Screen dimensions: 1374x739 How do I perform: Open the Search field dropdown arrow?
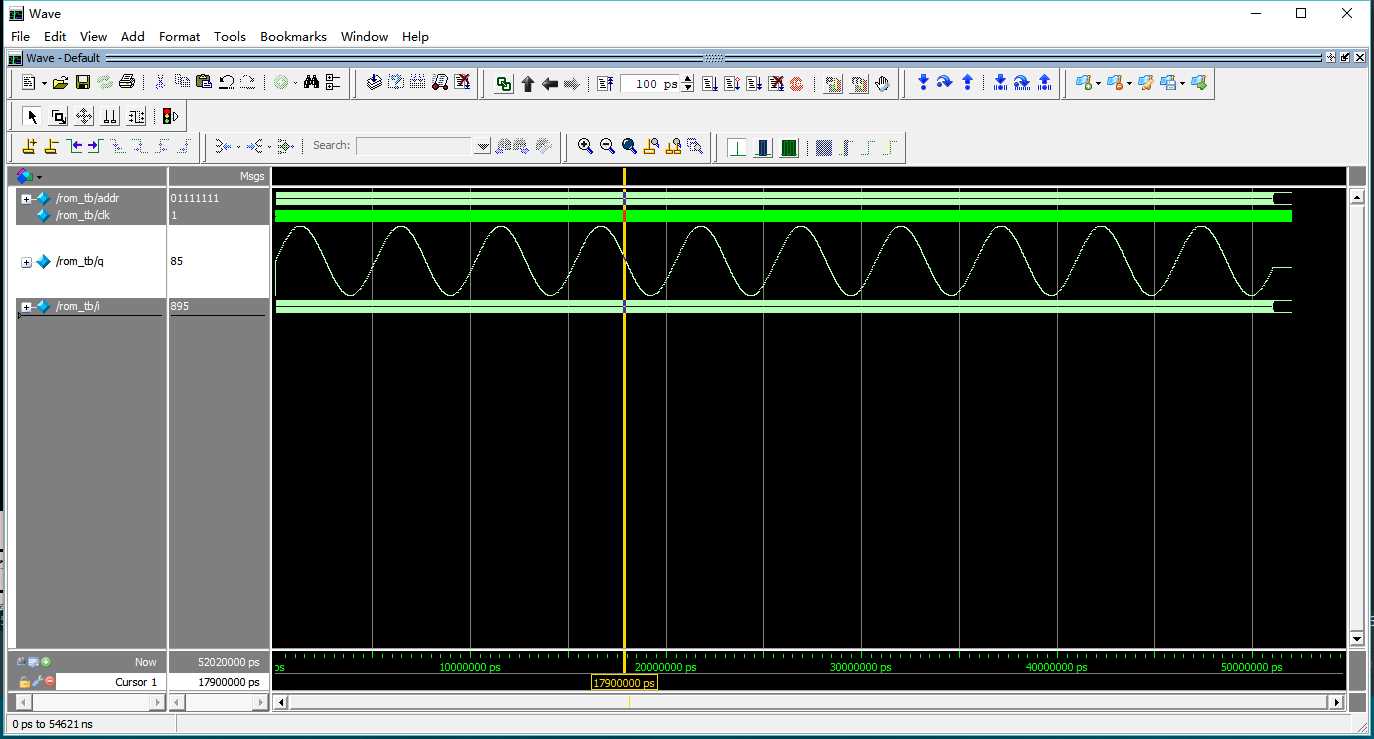(483, 146)
